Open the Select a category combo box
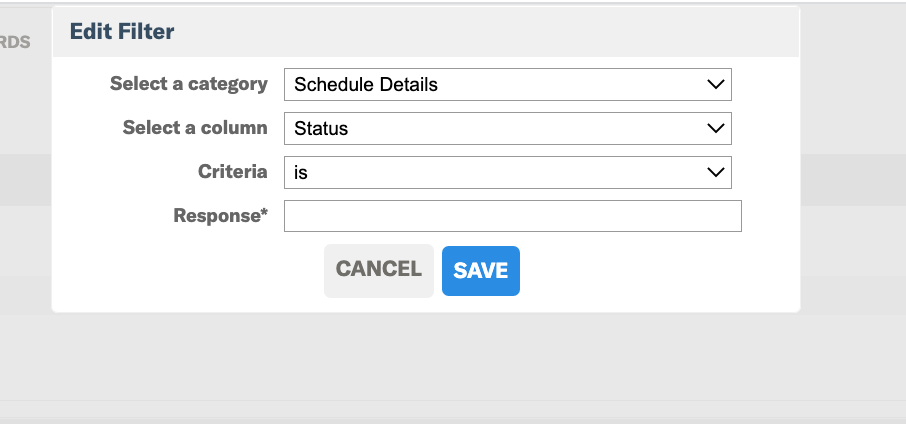The width and height of the screenshot is (906, 424). (507, 84)
